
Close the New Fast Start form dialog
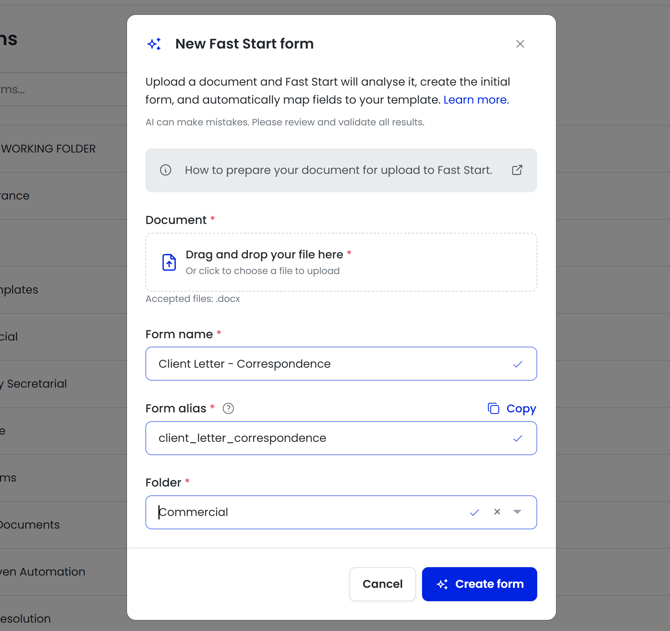coord(520,44)
